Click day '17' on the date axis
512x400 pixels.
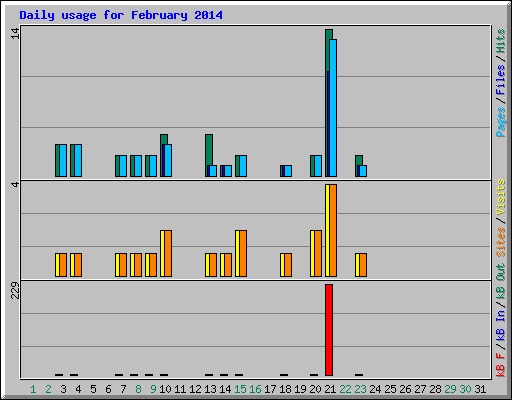point(270,389)
